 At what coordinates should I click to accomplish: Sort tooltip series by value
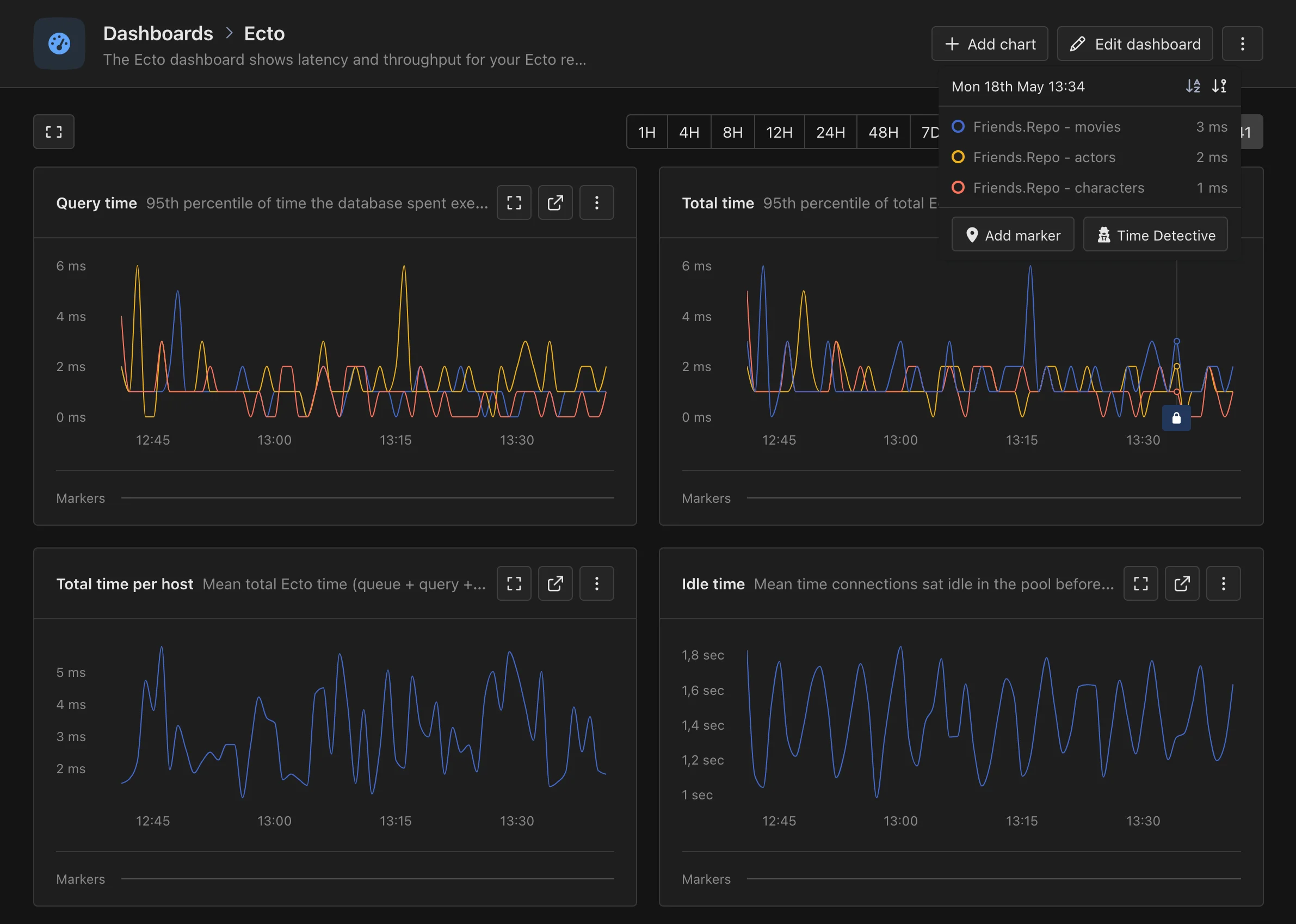point(1219,86)
